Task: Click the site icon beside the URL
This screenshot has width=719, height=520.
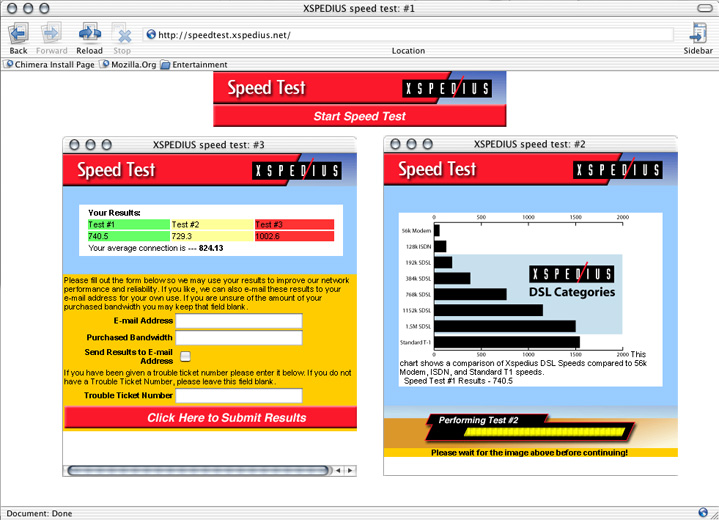Action: click(x=151, y=35)
